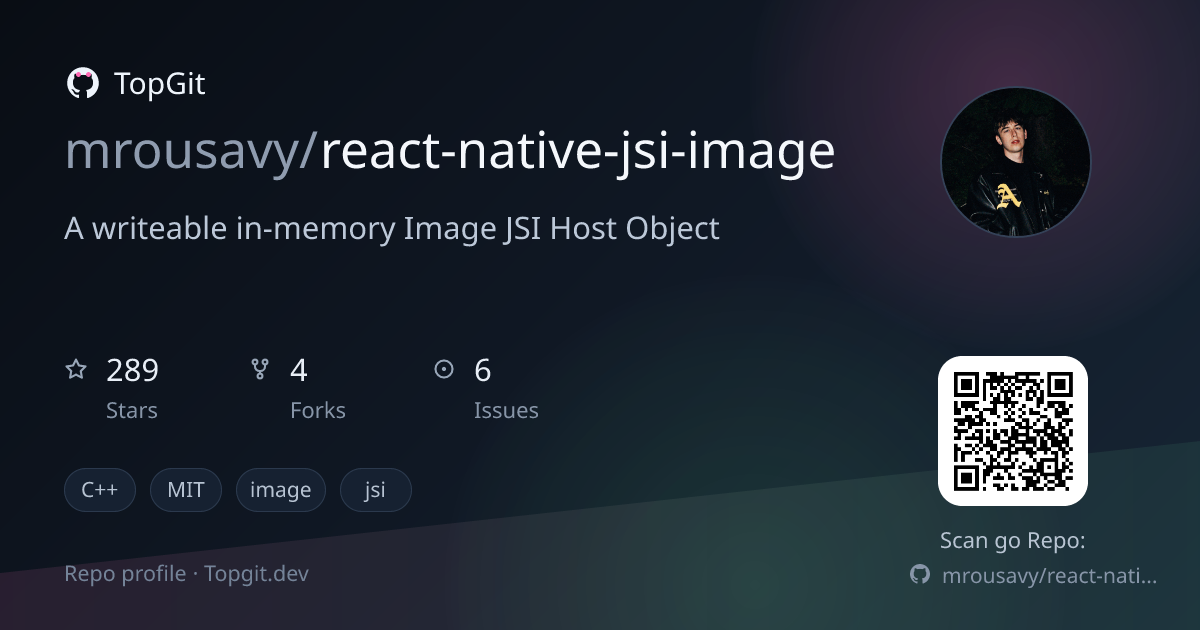Click the TopGit octocat logo icon
This screenshot has height=630, width=1200.
(x=82, y=84)
